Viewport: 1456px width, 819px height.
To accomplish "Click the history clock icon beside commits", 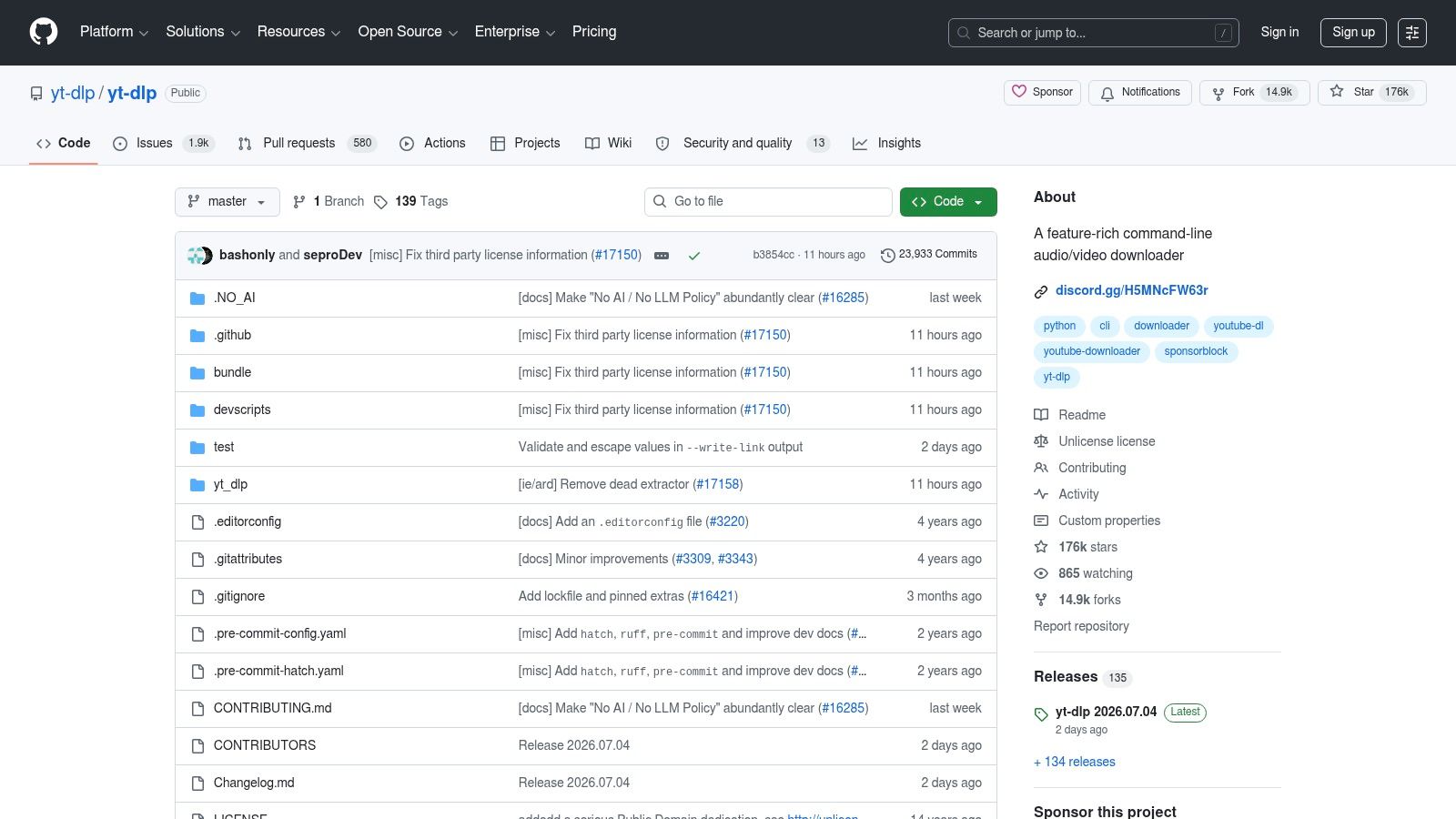I will 888,256.
